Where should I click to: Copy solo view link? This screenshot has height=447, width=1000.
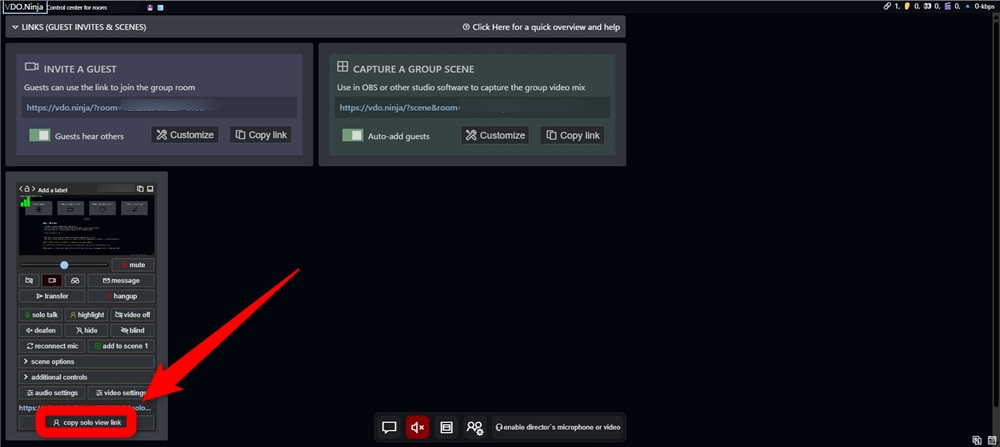(87, 423)
